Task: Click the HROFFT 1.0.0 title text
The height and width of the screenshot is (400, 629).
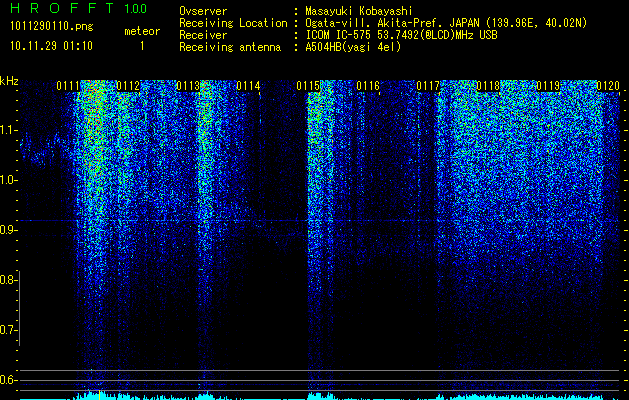Action: (x=78, y=8)
